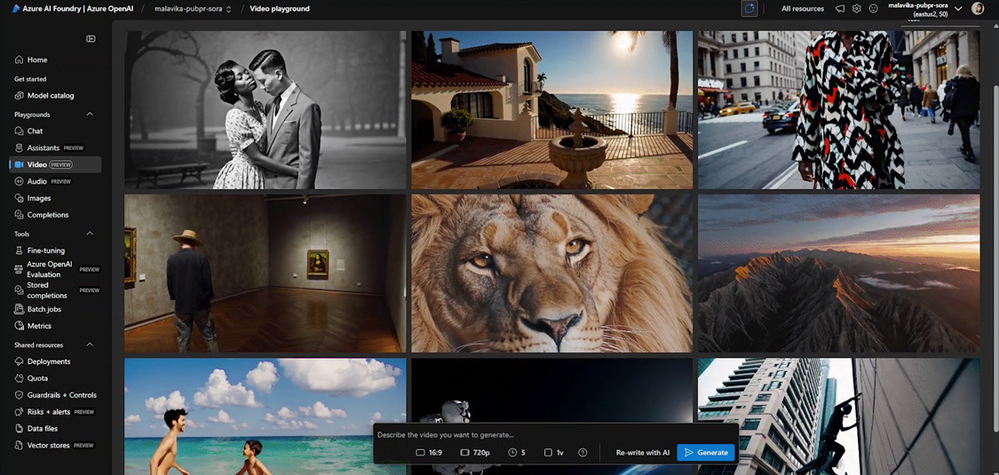The width and height of the screenshot is (999, 475).
Task: Open the Copilot icon in top bar
Action: pos(750,9)
